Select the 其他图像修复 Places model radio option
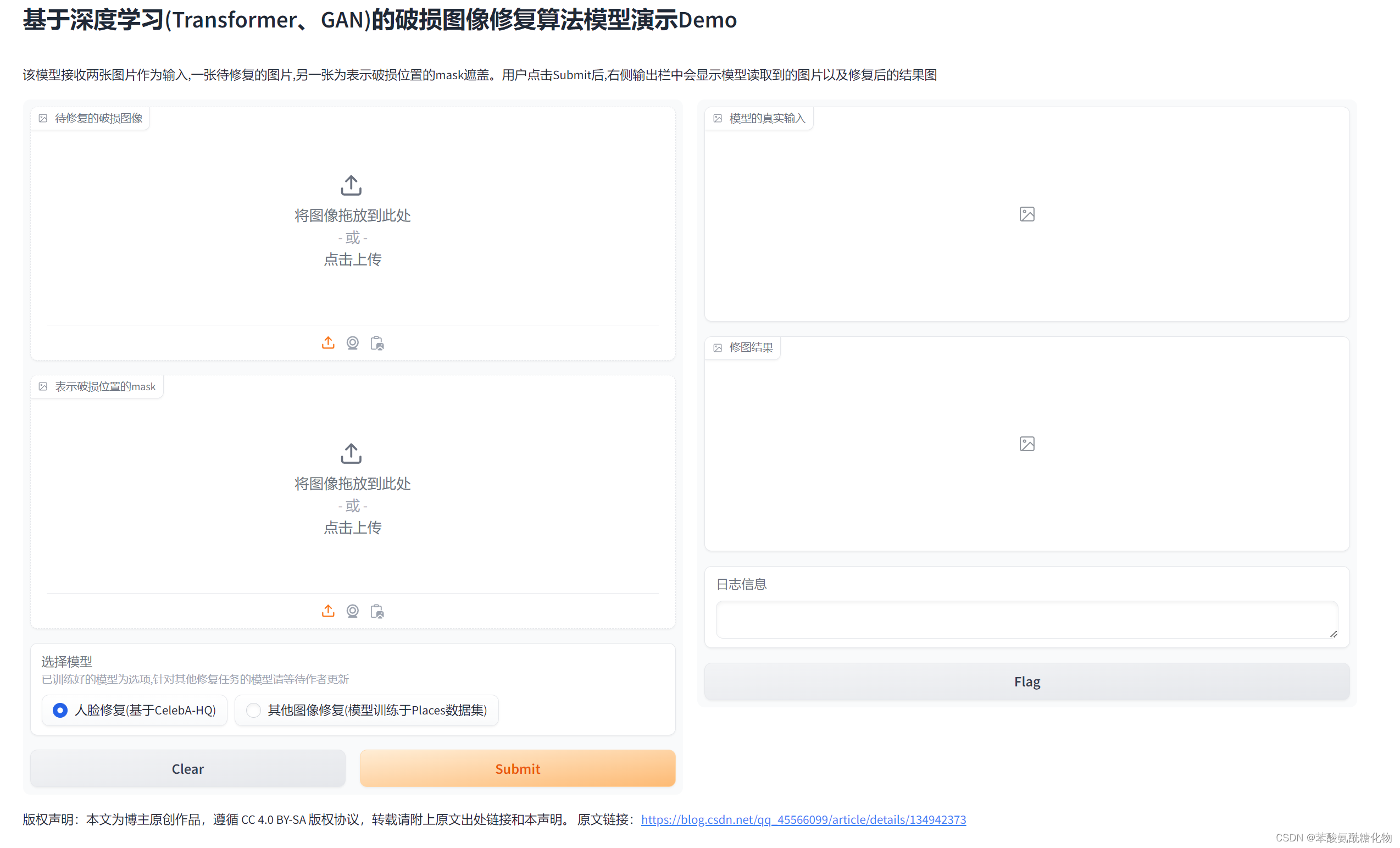 coord(253,710)
